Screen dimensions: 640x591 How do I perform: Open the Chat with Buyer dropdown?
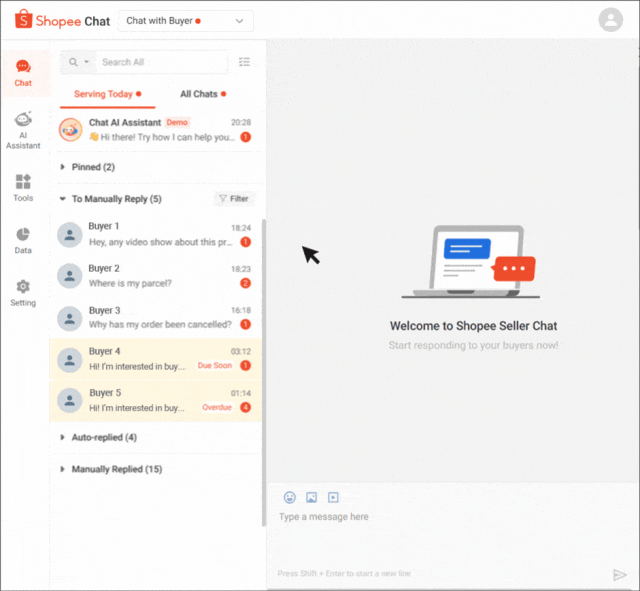[x=186, y=21]
